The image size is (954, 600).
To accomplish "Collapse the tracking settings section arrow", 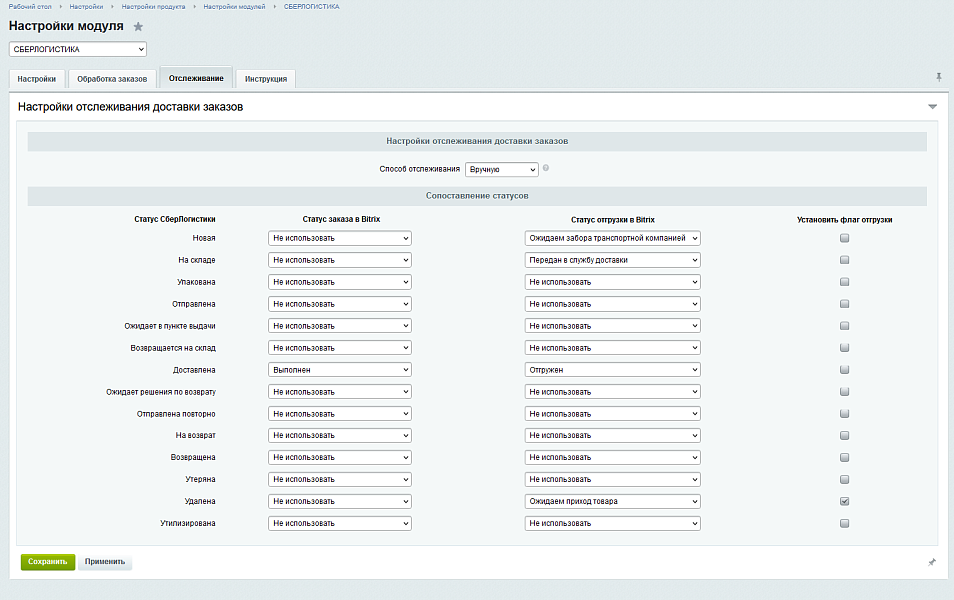I will click(x=932, y=106).
